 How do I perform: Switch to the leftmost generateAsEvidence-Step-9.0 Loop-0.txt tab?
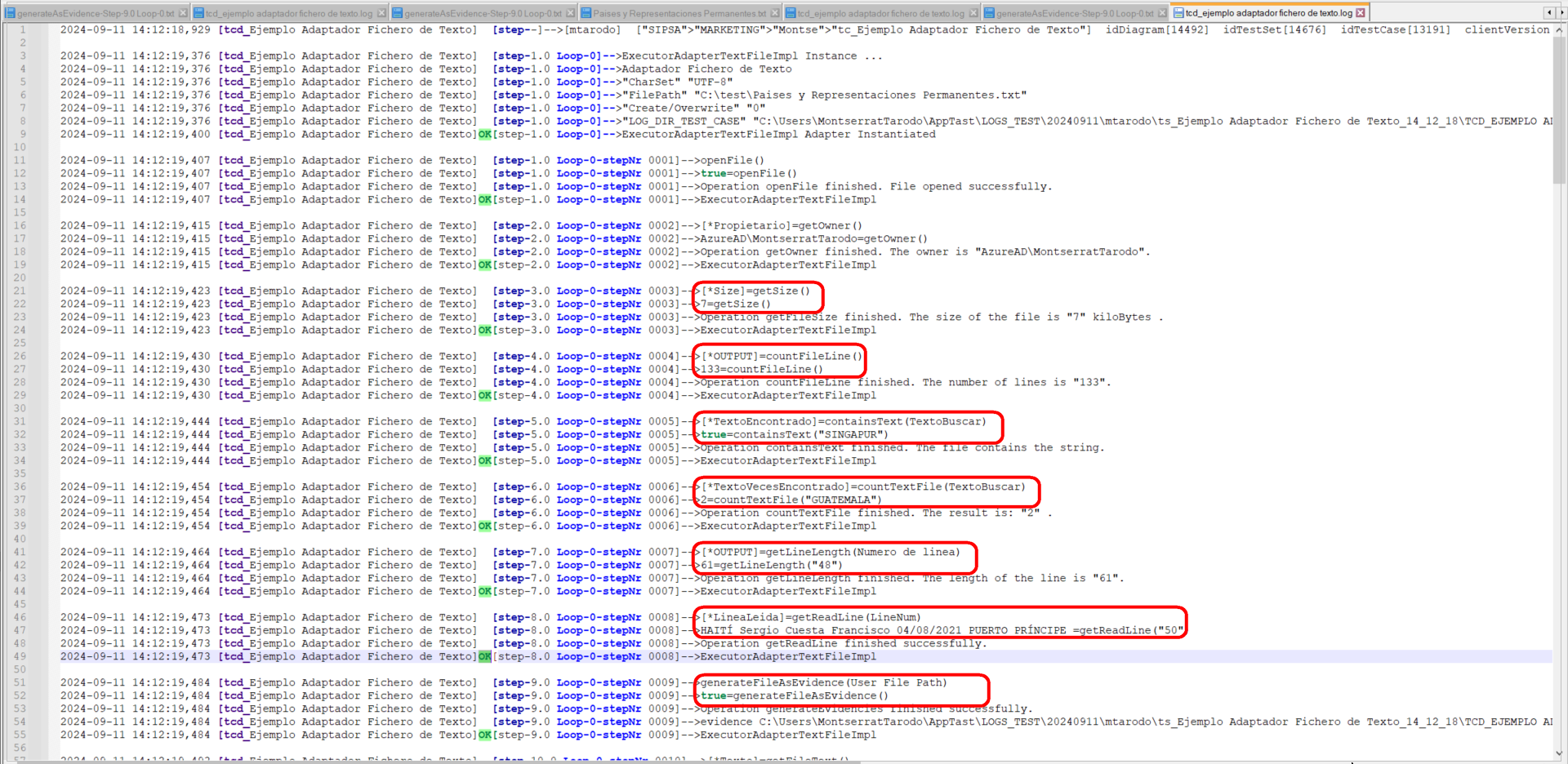(x=96, y=13)
